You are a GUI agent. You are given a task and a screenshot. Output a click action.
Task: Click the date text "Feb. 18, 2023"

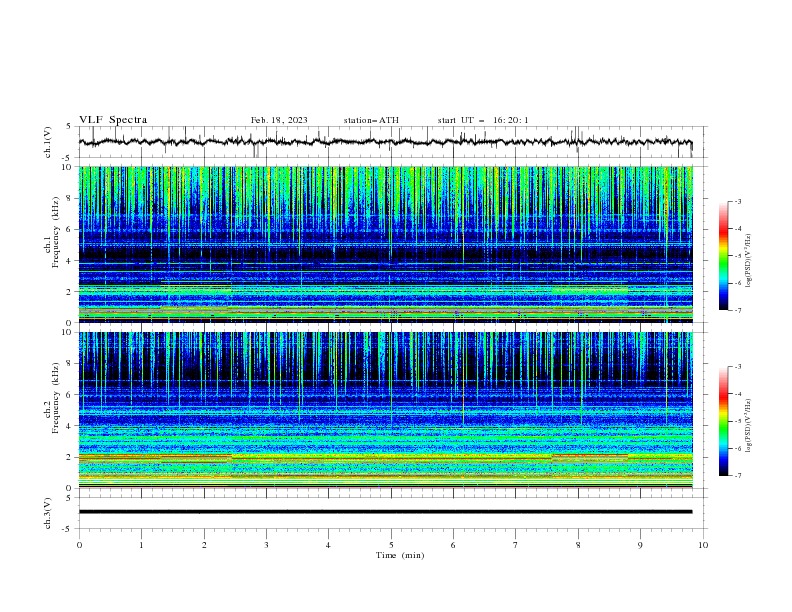point(279,120)
